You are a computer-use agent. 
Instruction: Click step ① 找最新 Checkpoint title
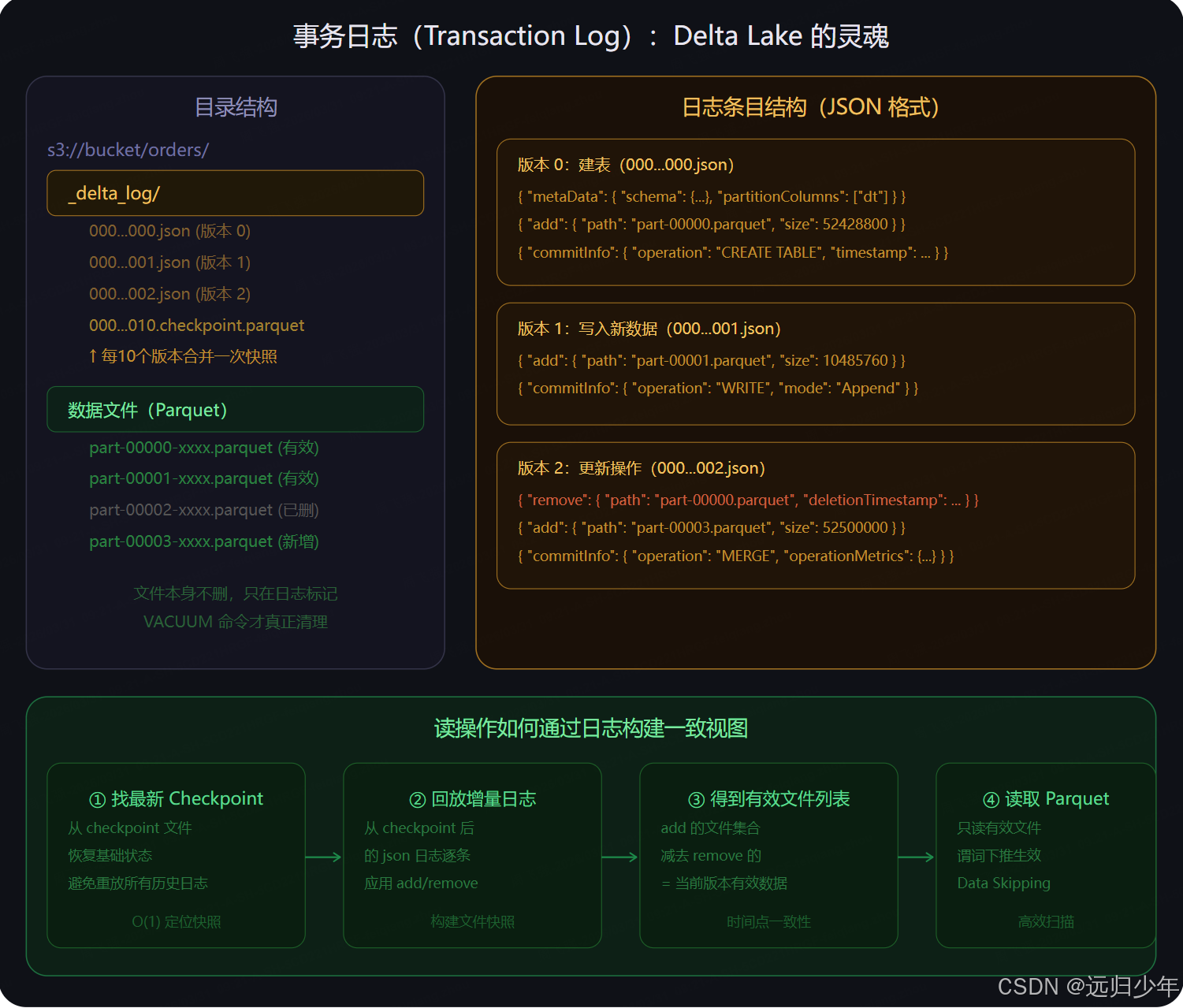[176, 799]
